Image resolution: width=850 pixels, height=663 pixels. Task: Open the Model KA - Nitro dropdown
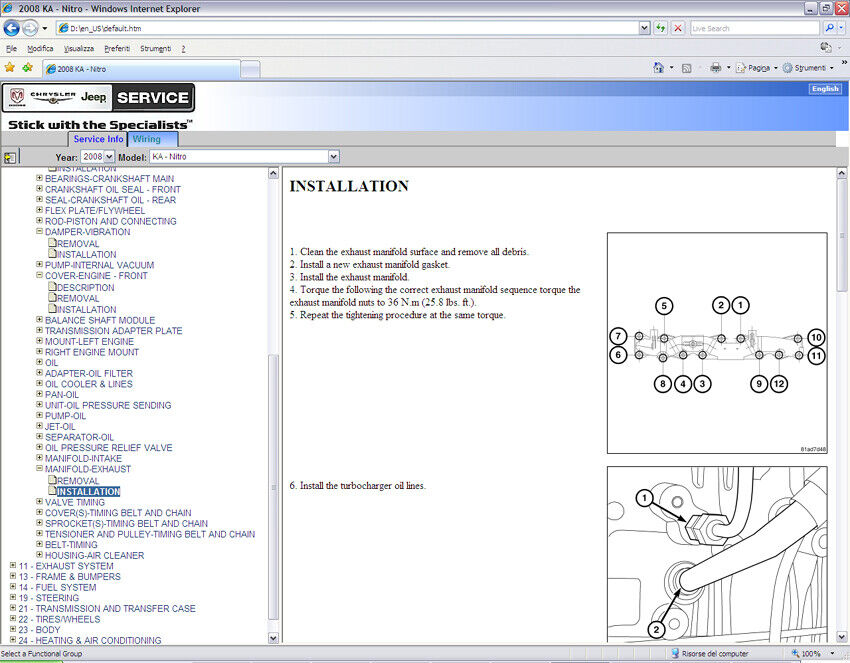244,157
